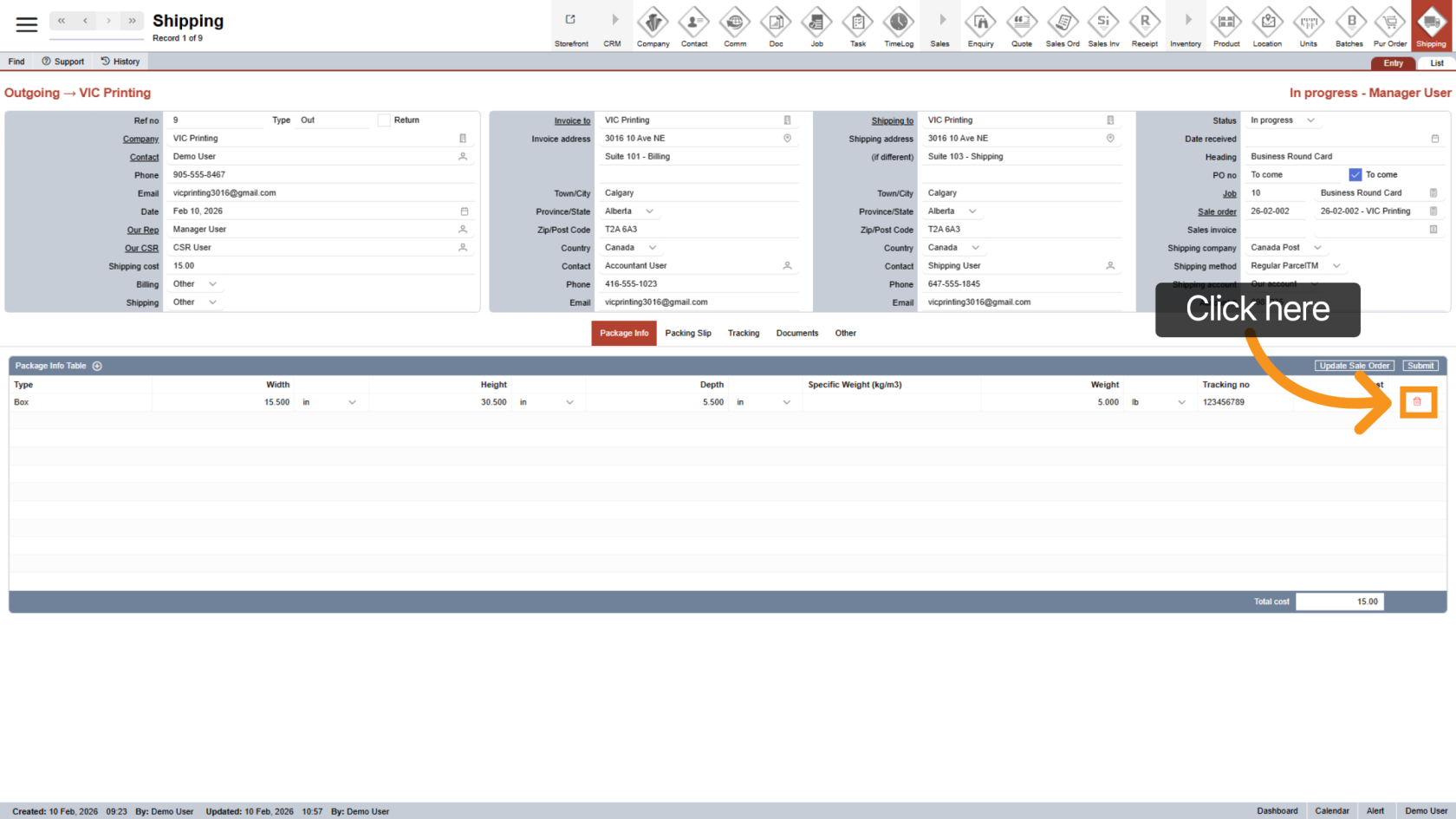1456x819 pixels.
Task: Open the hamburger main menu
Action: pyautogui.click(x=27, y=25)
